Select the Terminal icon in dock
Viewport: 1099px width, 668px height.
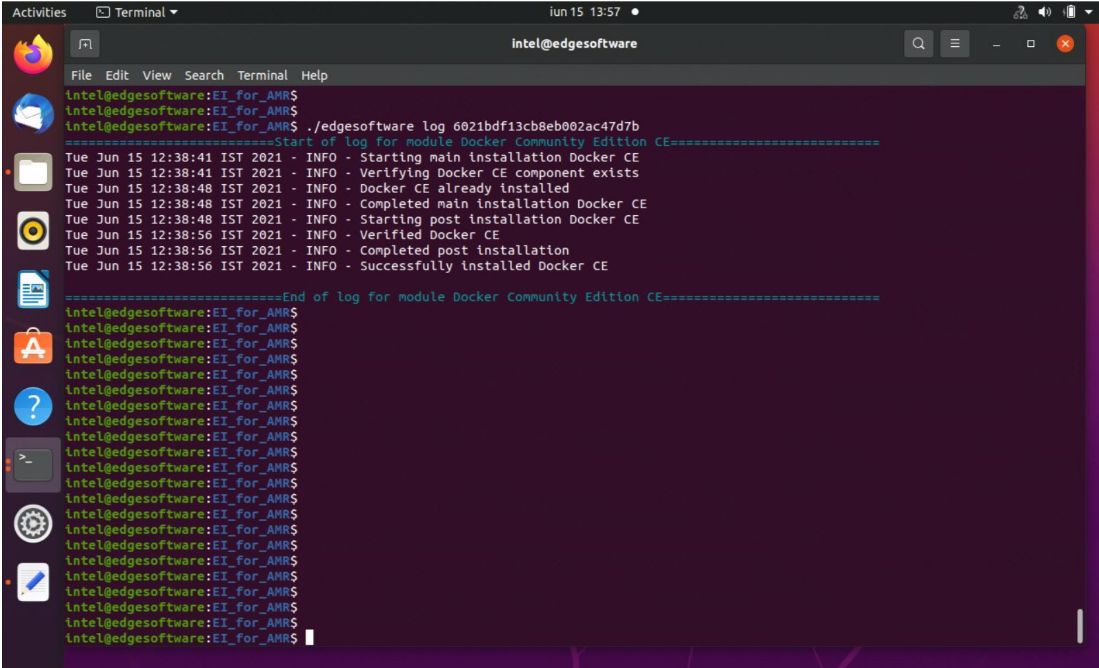pos(33,465)
